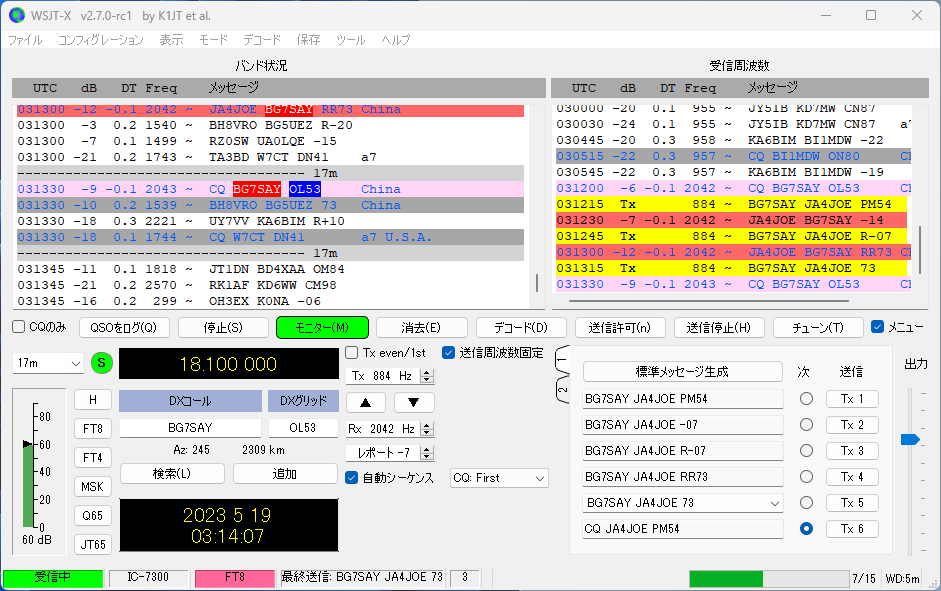Open the 保存 menu
This screenshot has width=941, height=591.
[308, 40]
